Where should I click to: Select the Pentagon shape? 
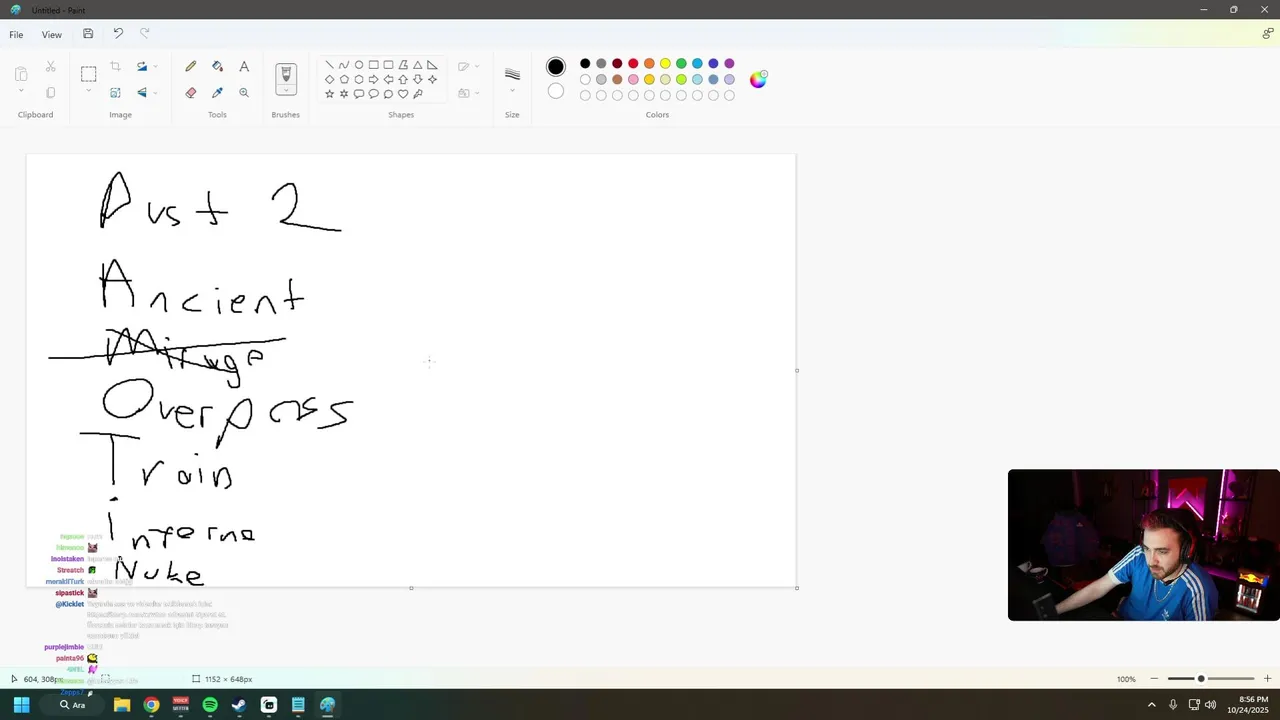(x=344, y=80)
